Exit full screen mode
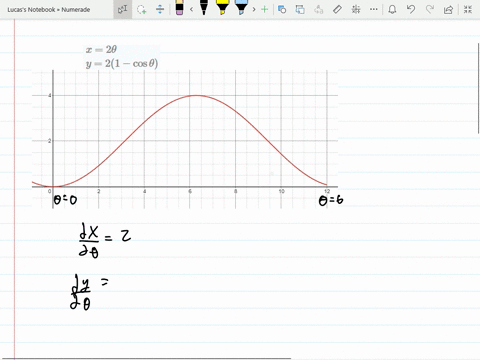 (468, 9)
